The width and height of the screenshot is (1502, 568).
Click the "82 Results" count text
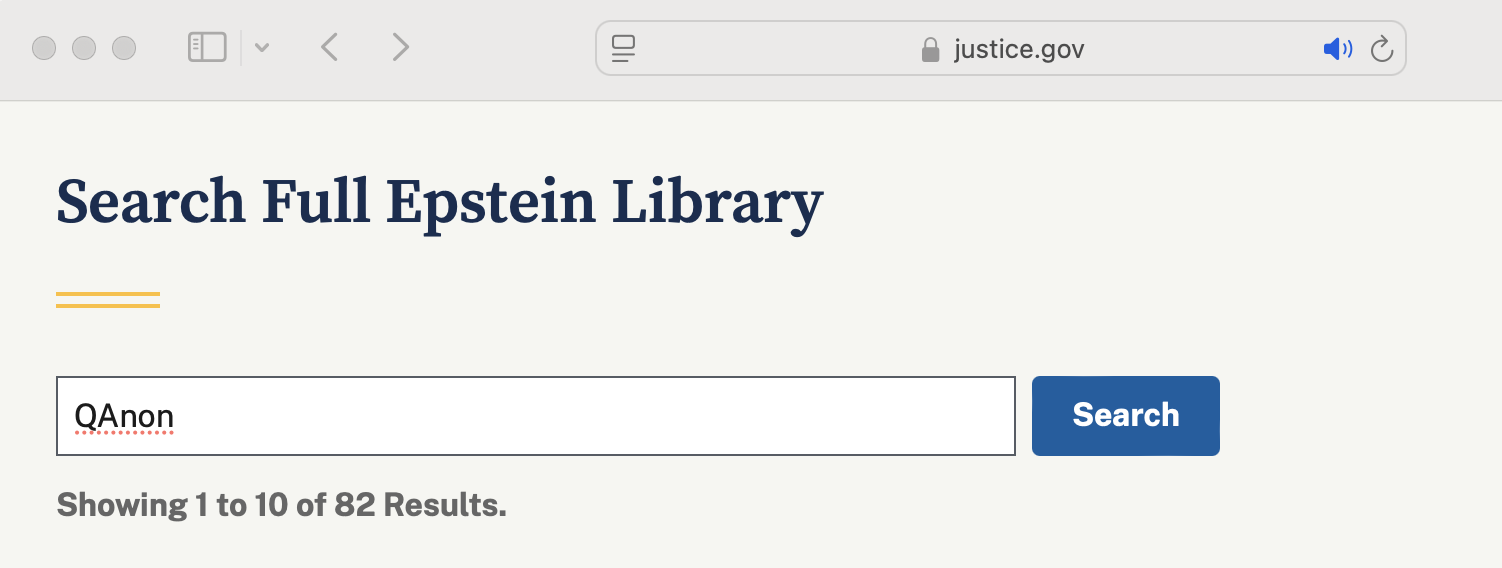click(x=420, y=505)
